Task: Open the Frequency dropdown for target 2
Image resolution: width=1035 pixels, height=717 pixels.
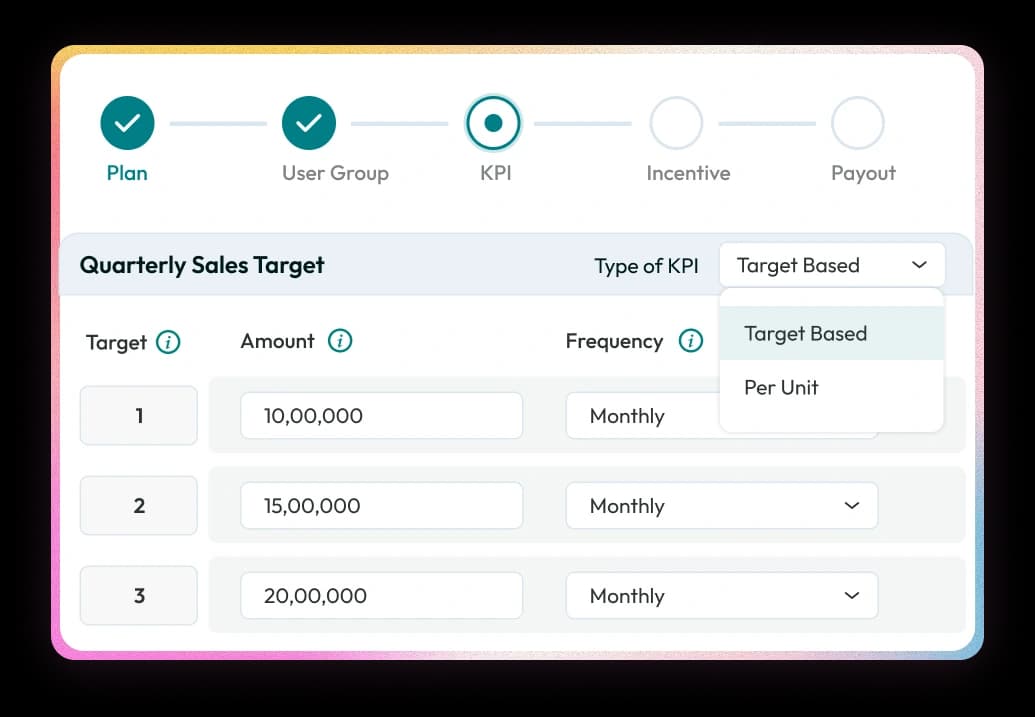Action: 721,506
